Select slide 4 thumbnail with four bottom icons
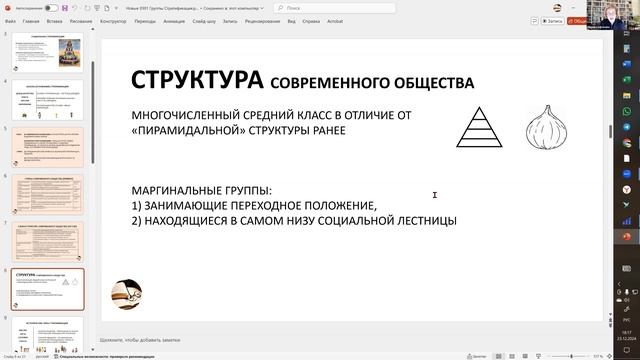The width and height of the screenshot is (640, 360). [x=47, y=100]
